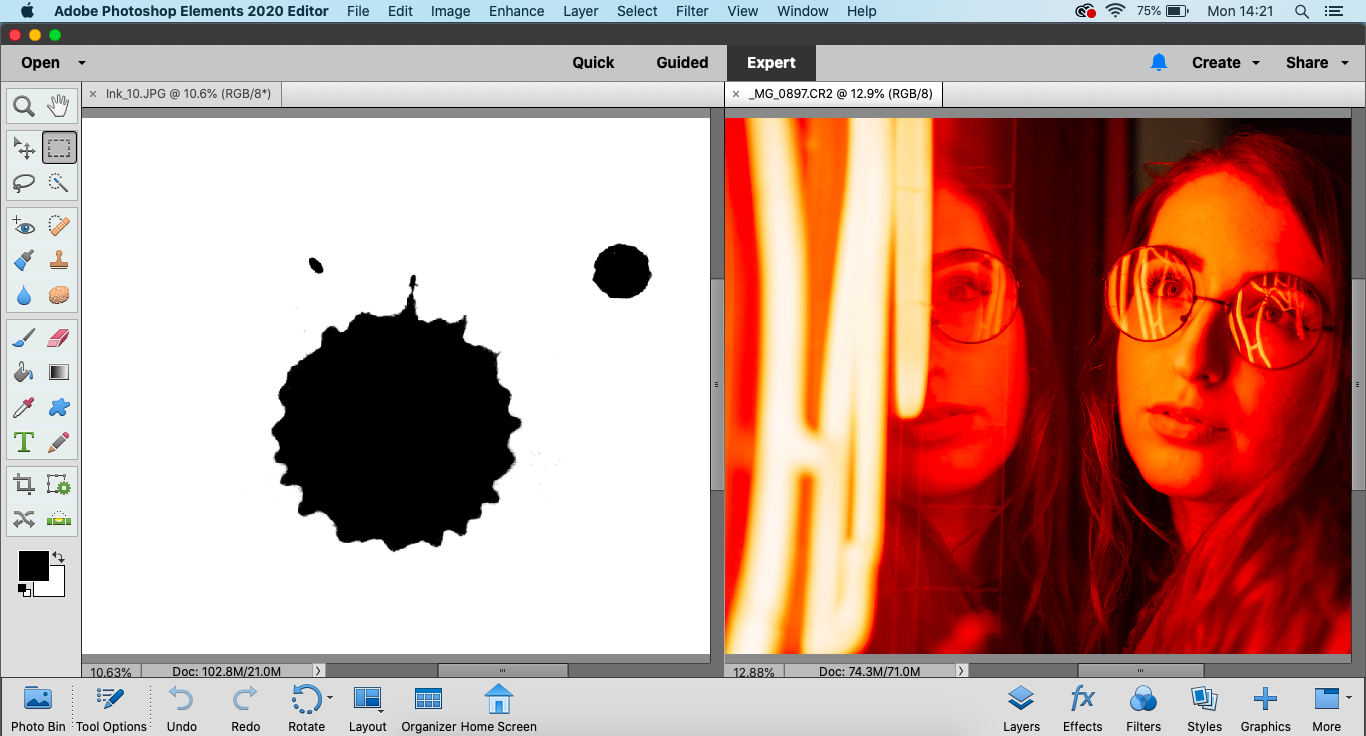Select the Hand tool

[x=59, y=106]
